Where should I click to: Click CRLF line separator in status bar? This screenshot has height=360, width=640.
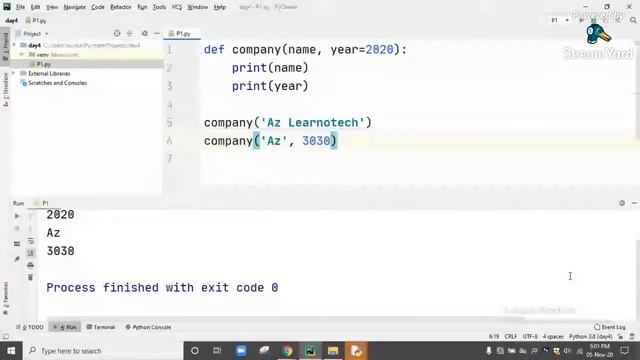pos(511,336)
